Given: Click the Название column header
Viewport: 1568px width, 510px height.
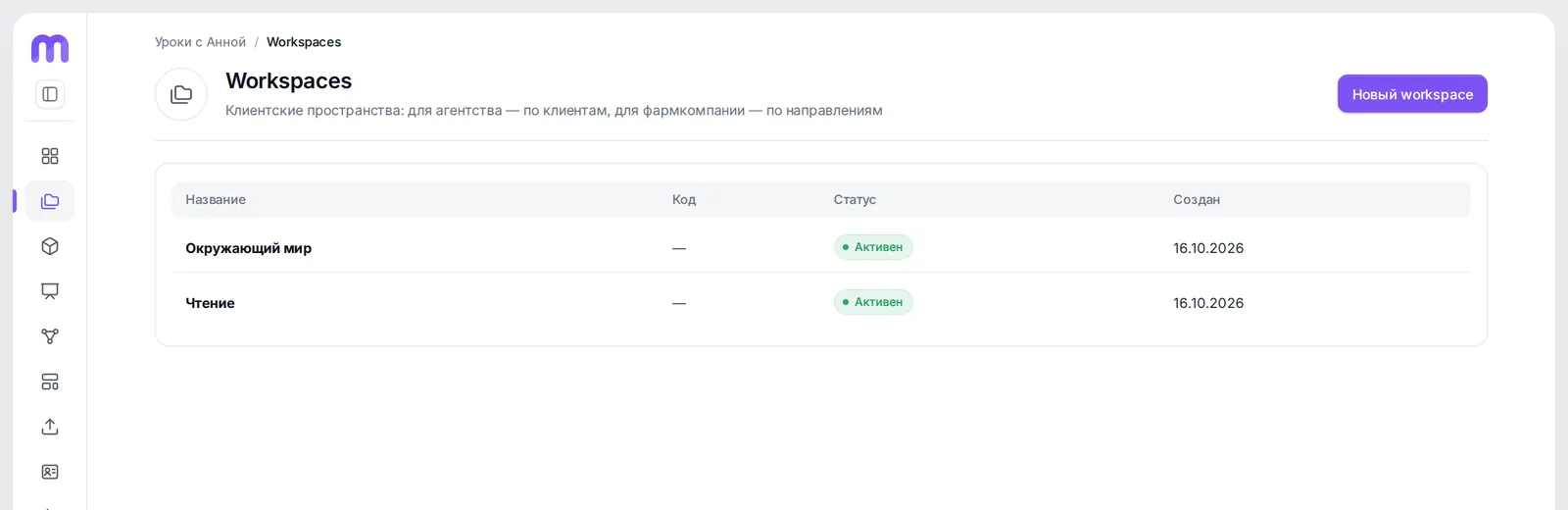Looking at the screenshot, I should [216, 199].
